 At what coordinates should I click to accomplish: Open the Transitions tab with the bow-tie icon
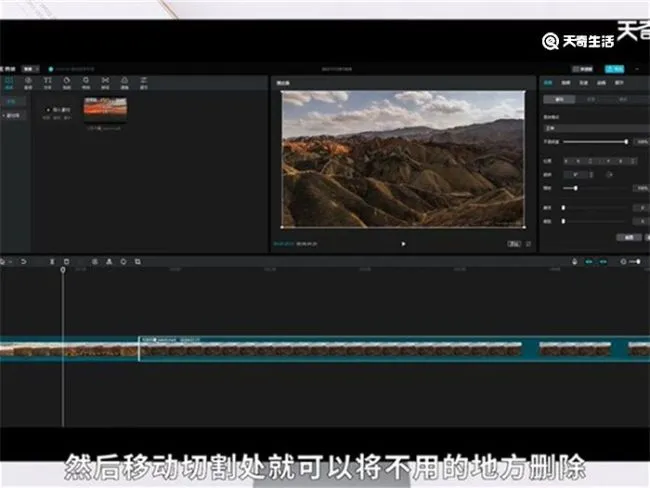105,83
